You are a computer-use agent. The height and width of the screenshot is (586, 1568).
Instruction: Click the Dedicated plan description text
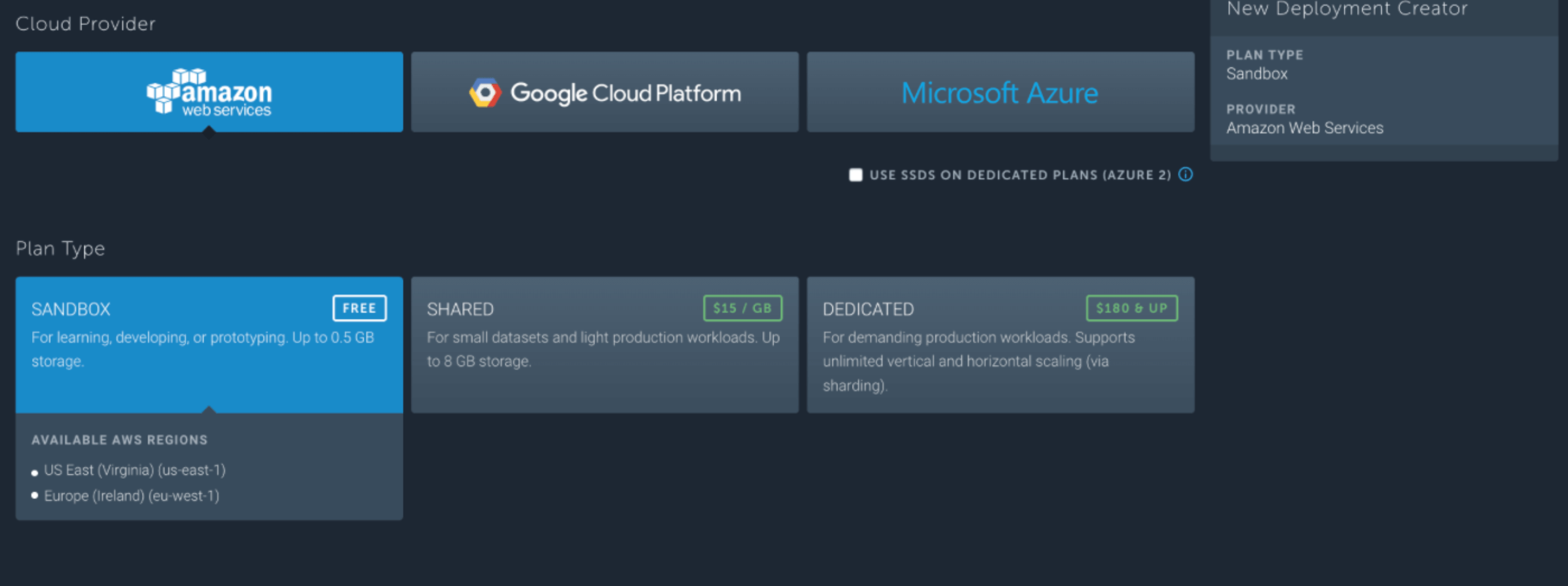[x=979, y=361]
